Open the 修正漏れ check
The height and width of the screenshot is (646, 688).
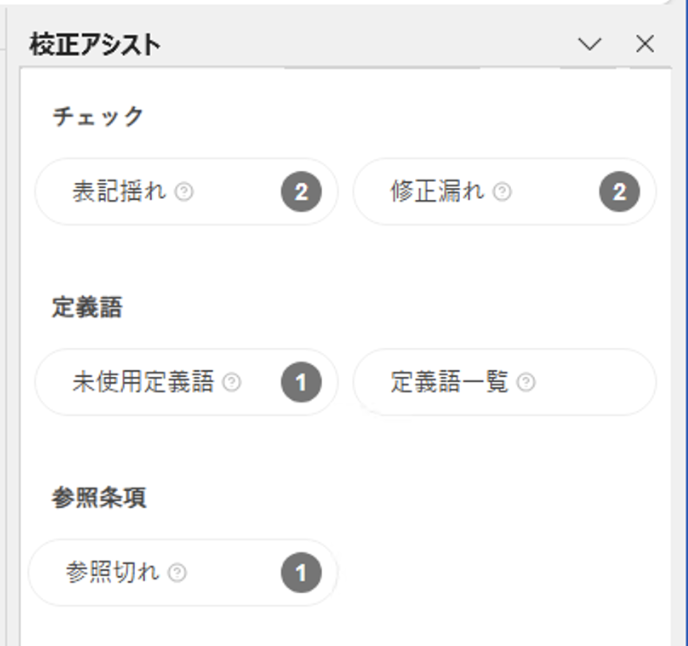coord(437,192)
